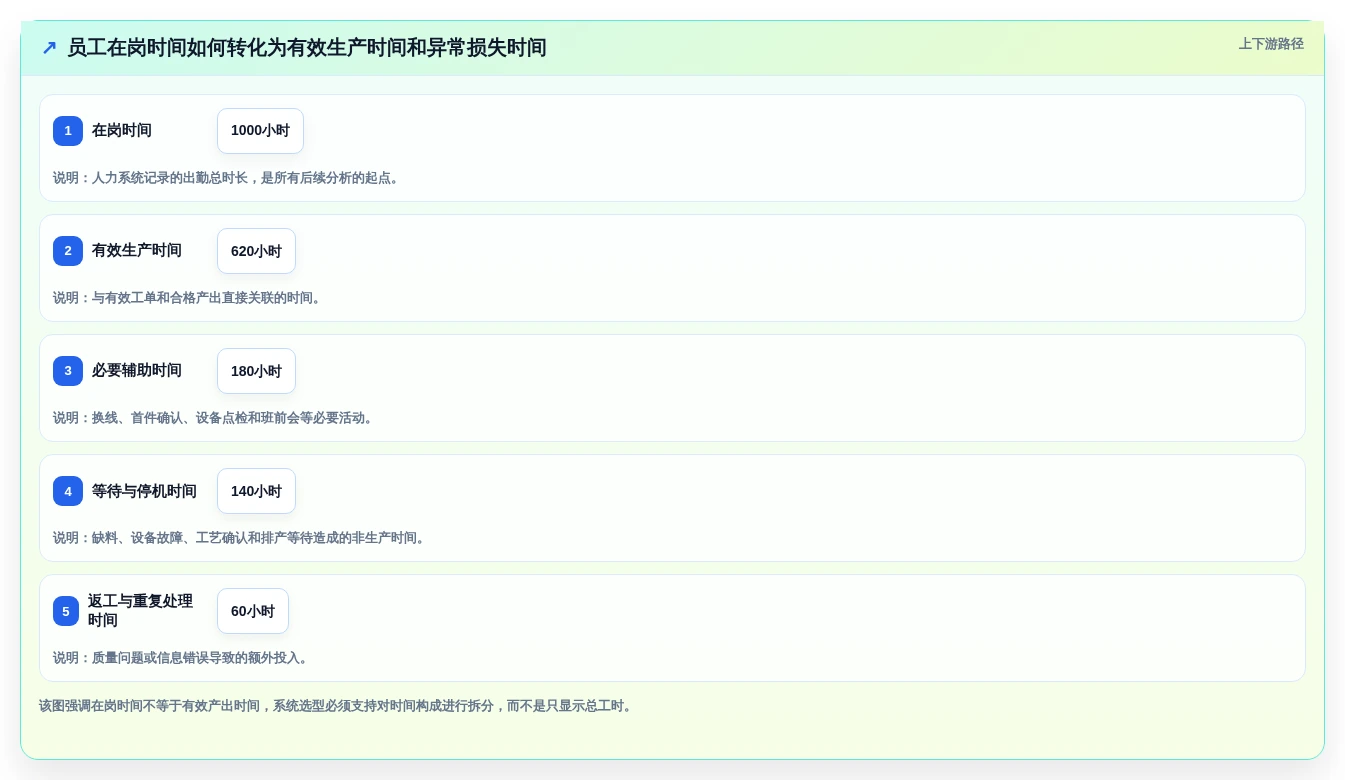Click the description 说明：质量问题或信息错误导致的额外投入
Image resolution: width=1345 pixels, height=780 pixels.
(183, 658)
